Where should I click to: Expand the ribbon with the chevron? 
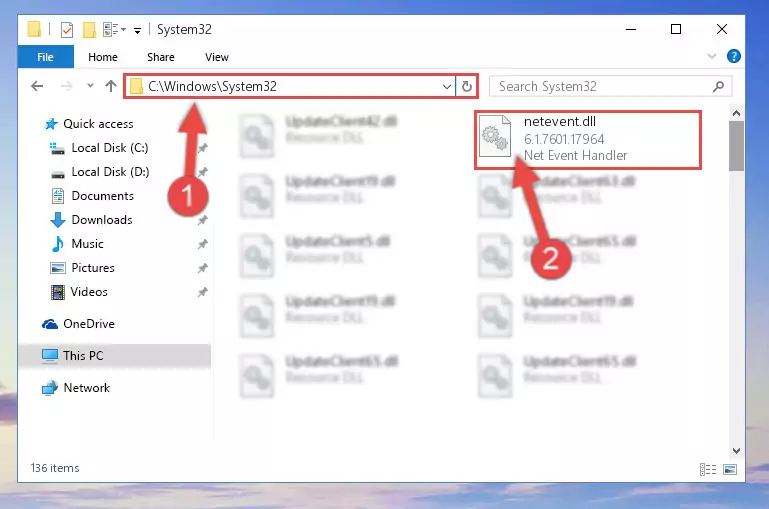click(712, 56)
